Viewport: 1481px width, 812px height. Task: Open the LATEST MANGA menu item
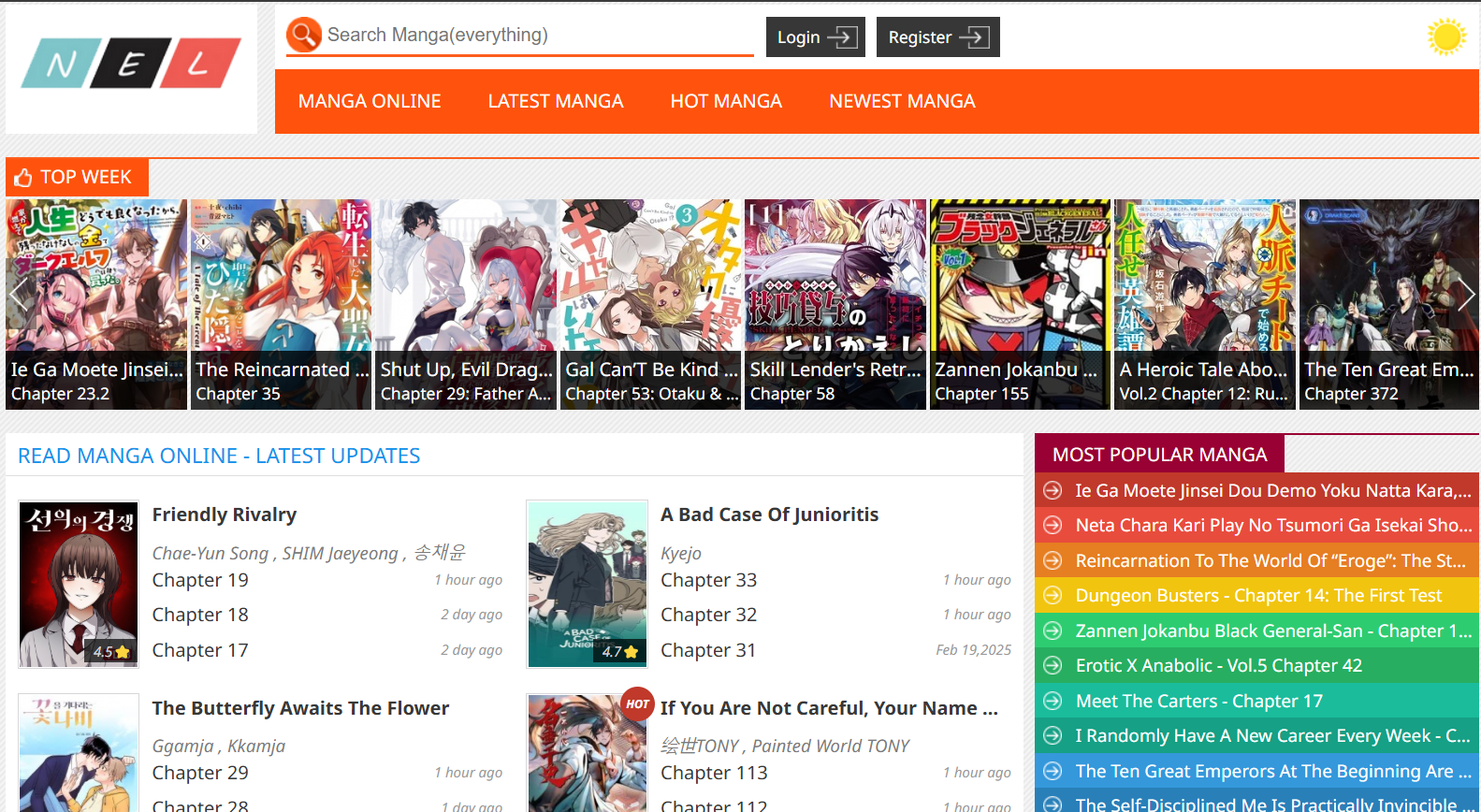[x=556, y=101]
